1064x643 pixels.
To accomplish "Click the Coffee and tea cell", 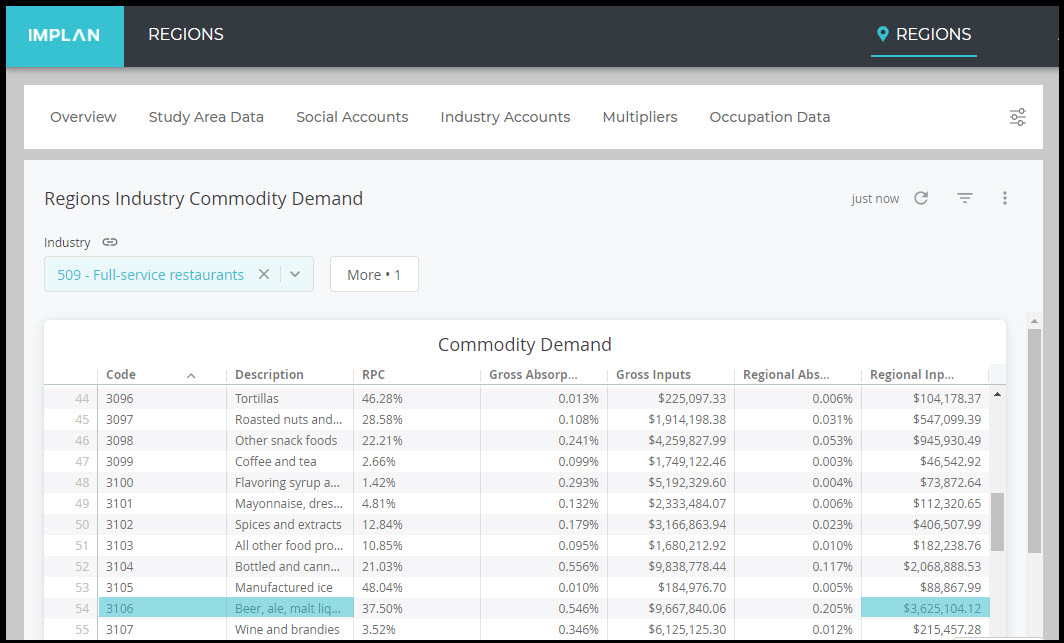I will point(290,461).
